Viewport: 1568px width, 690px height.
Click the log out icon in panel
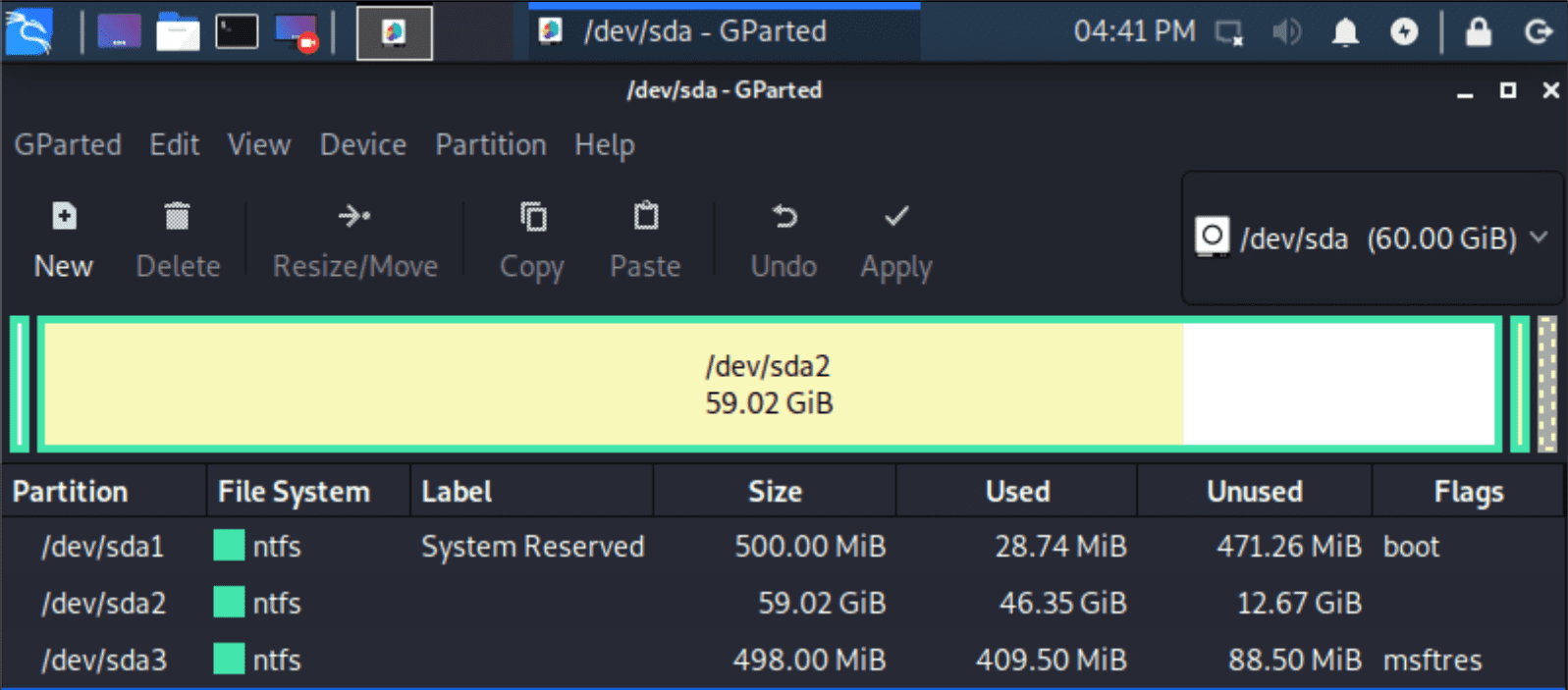[1538, 32]
